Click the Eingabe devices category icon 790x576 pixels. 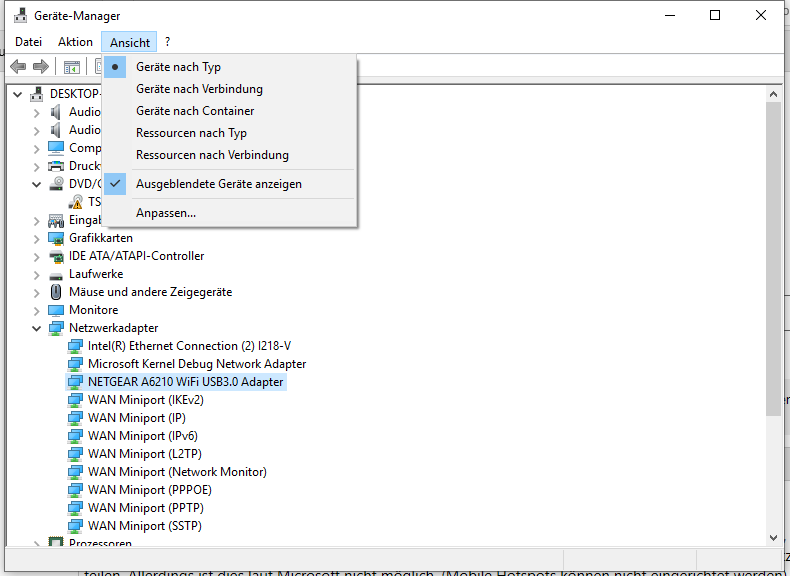coord(56,220)
